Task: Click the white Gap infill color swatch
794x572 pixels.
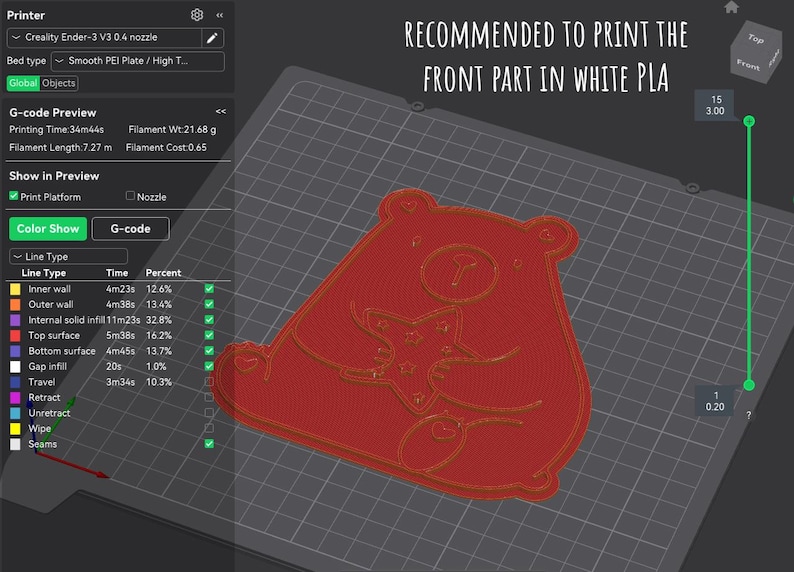Action: pos(15,366)
